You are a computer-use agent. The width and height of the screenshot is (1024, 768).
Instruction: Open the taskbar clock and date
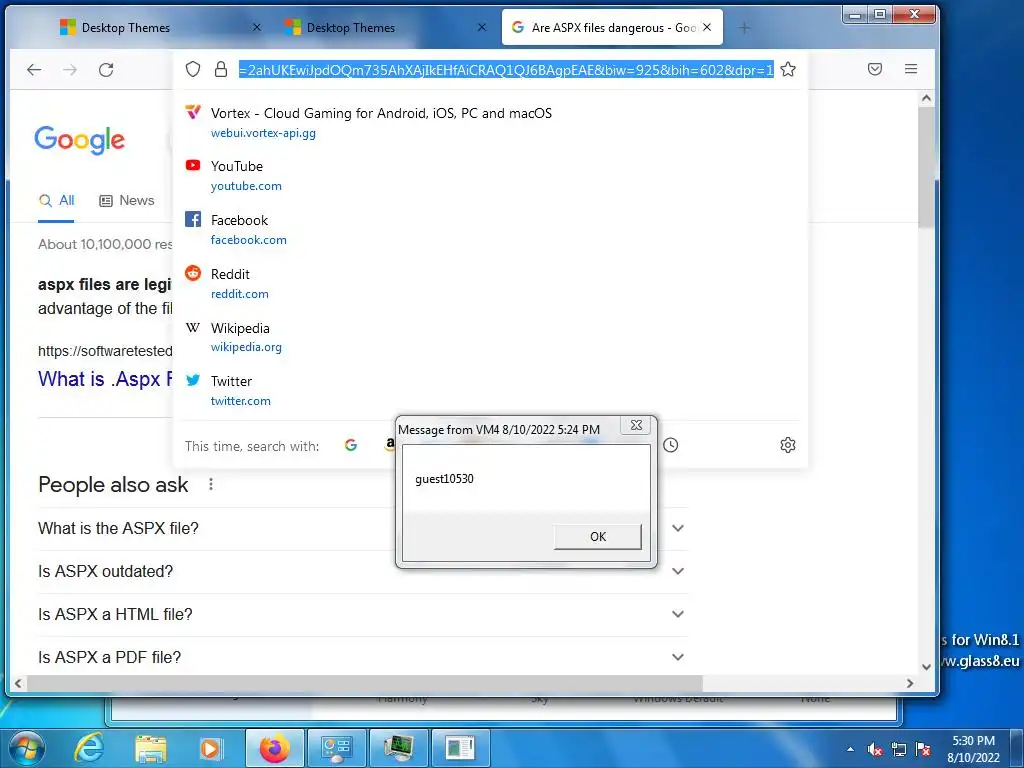[974, 749]
